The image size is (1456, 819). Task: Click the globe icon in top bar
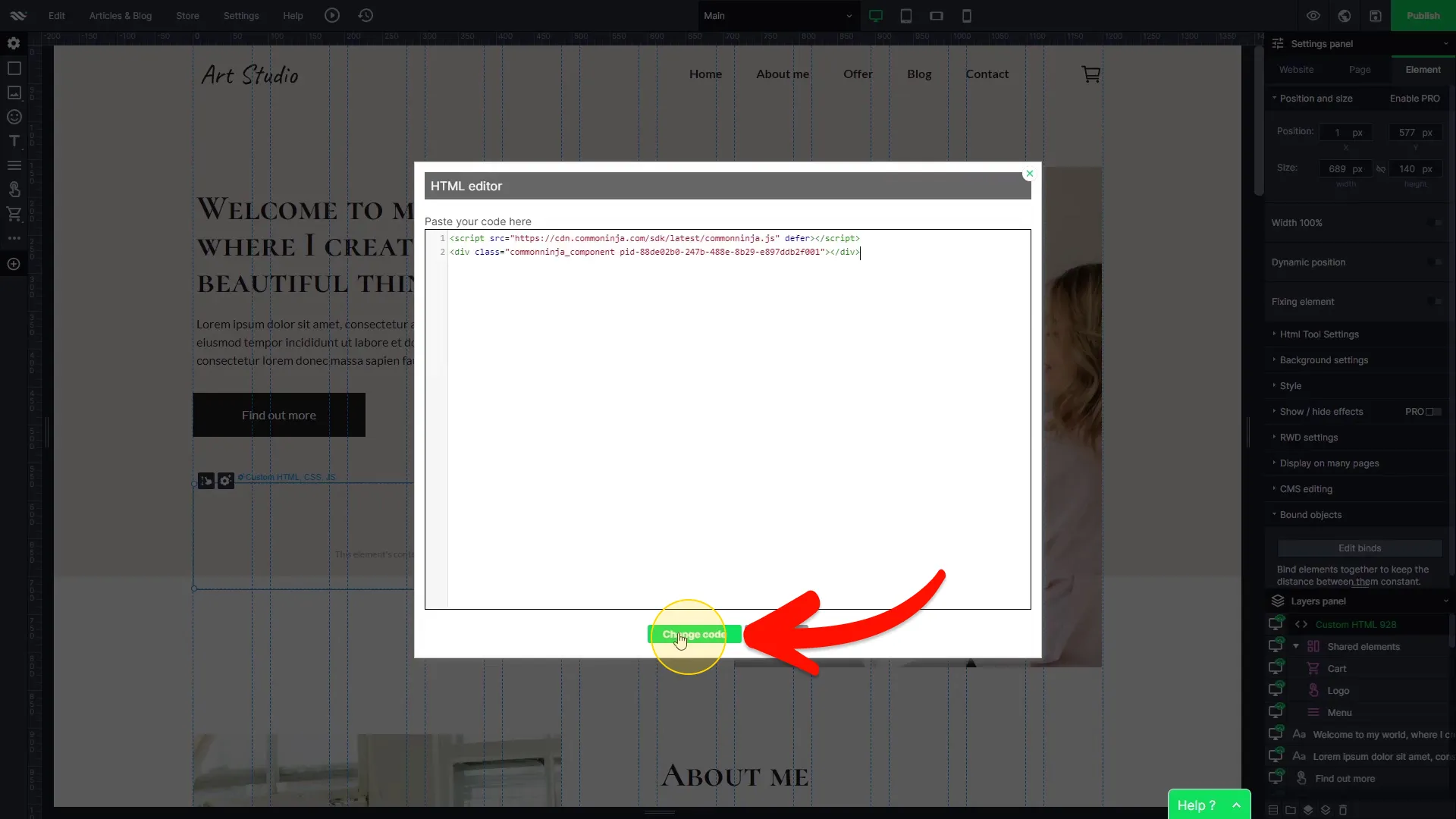1345,16
